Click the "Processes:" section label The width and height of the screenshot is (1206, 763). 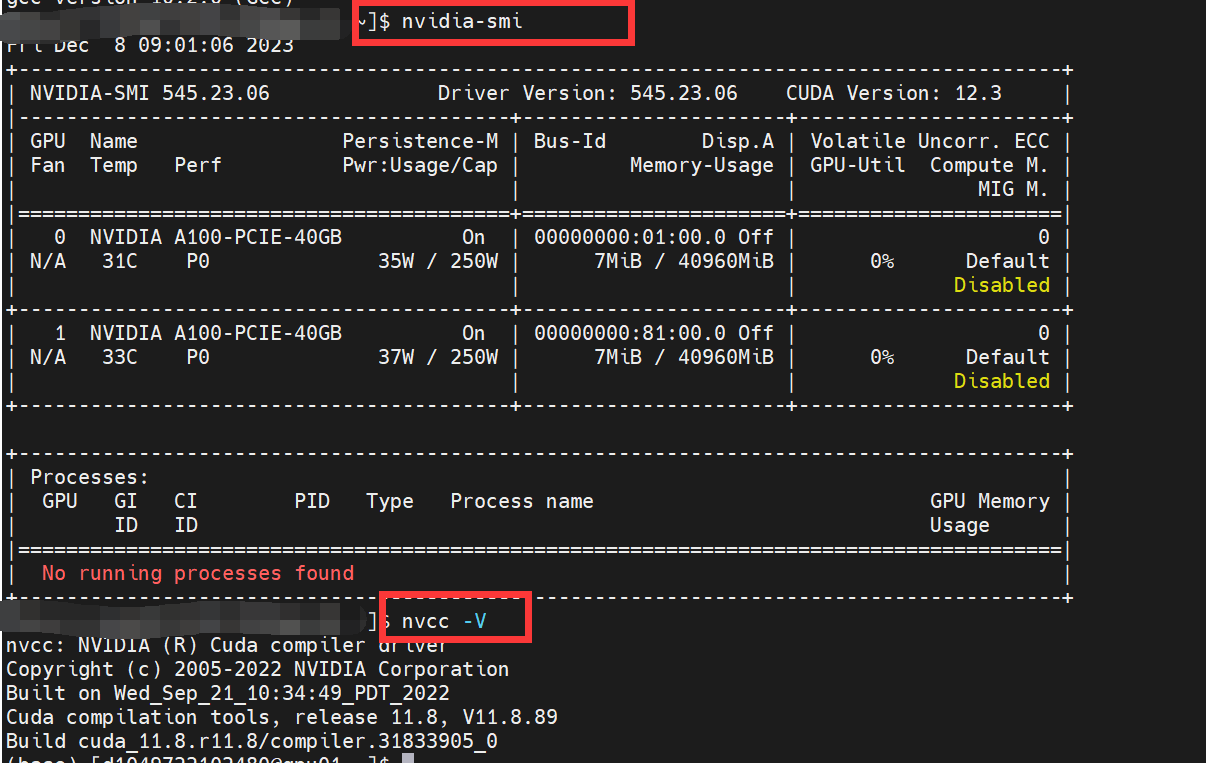tap(90, 477)
